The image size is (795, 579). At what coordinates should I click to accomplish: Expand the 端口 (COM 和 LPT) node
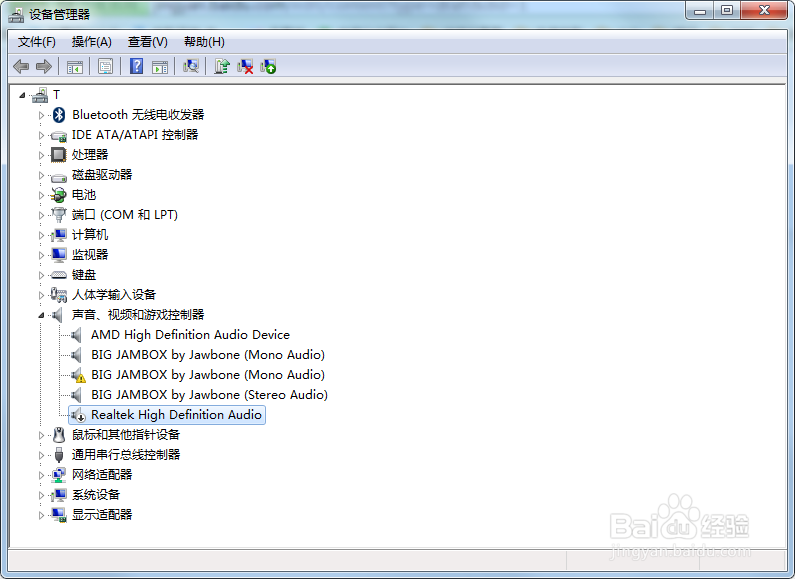(x=42, y=215)
